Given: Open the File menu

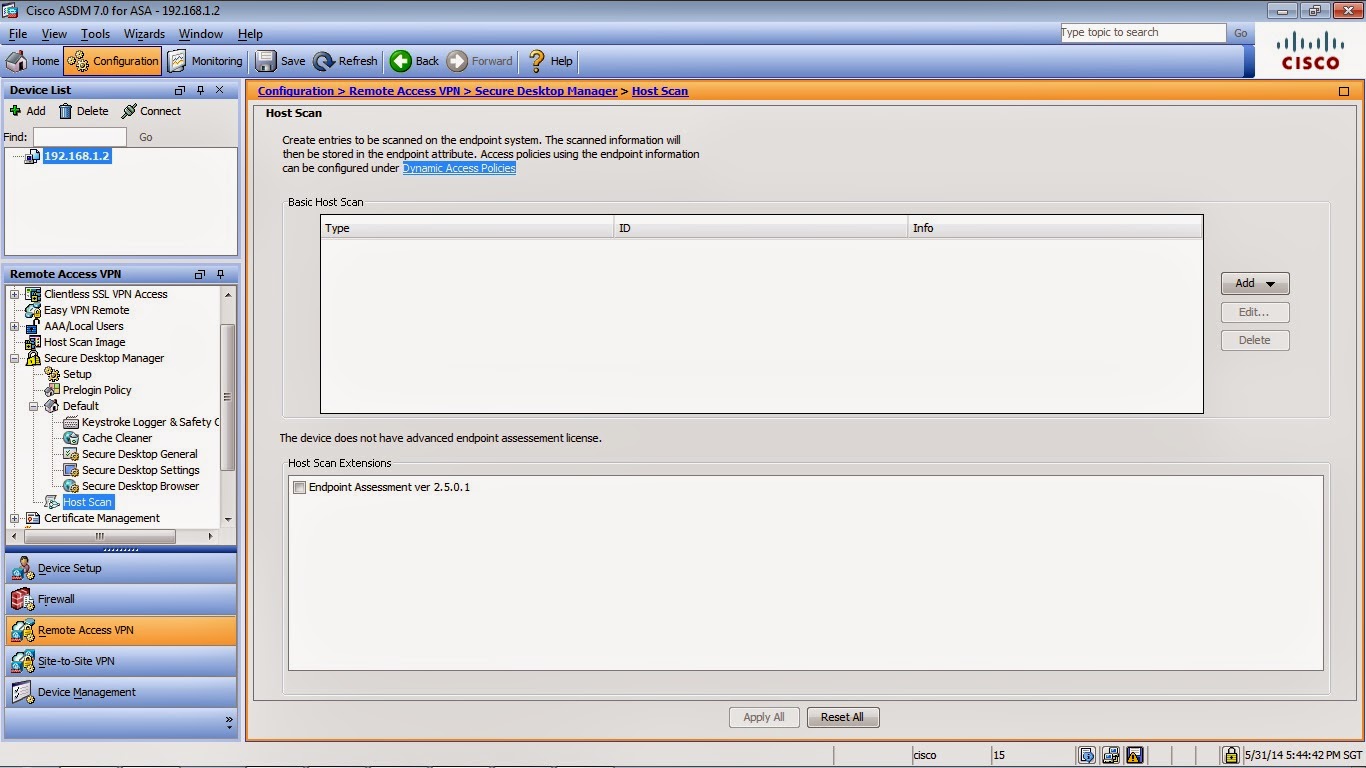Looking at the screenshot, I should 17,34.
